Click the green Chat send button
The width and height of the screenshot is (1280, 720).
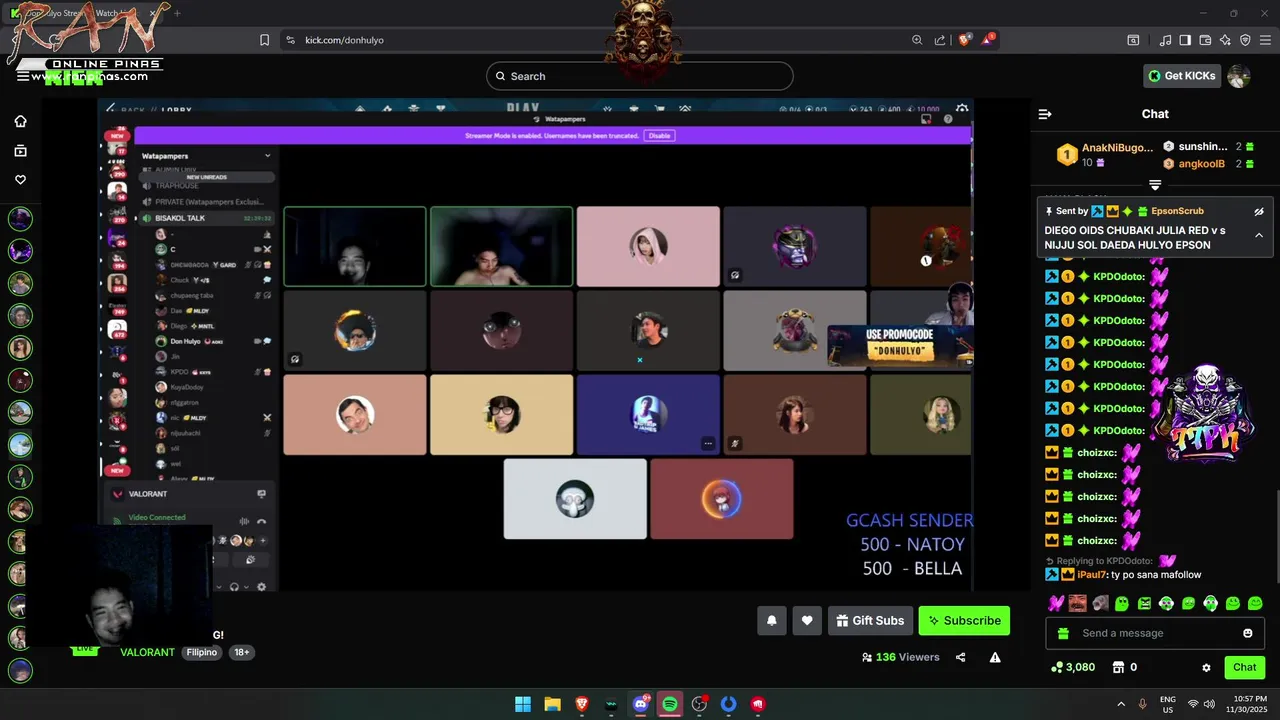(1244, 667)
